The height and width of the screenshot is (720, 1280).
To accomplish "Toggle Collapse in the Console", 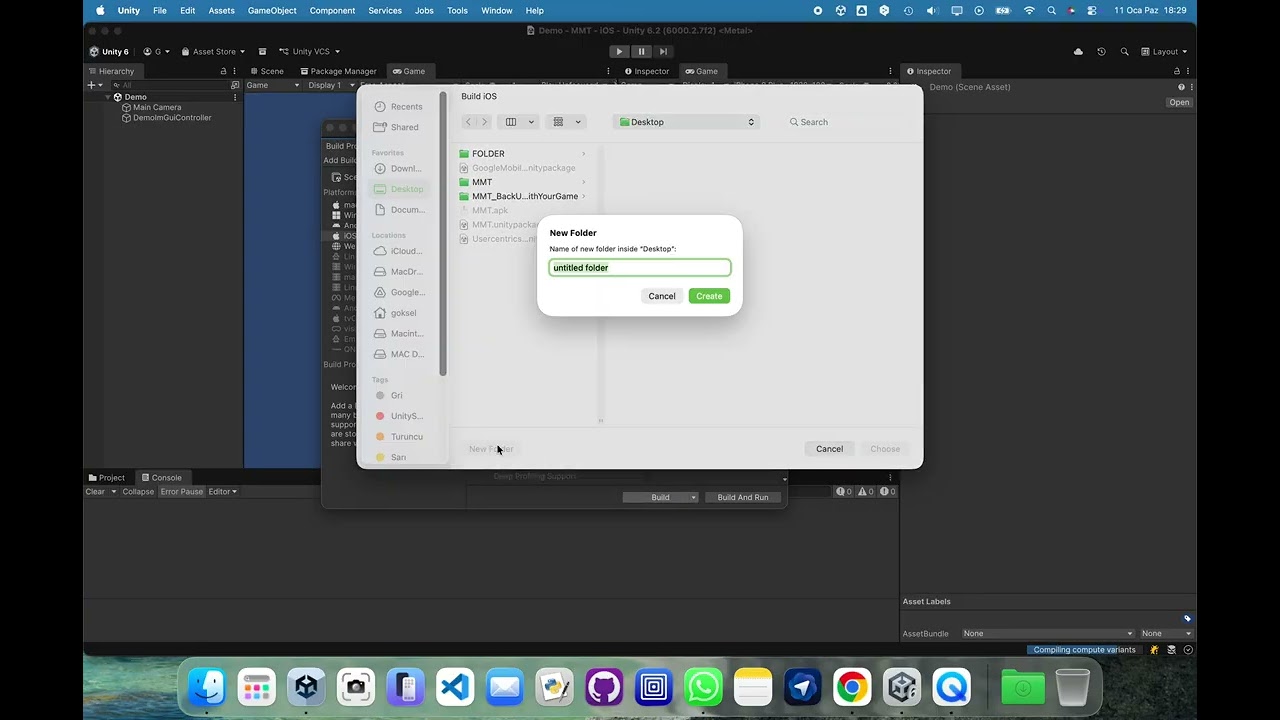I will (x=138, y=491).
